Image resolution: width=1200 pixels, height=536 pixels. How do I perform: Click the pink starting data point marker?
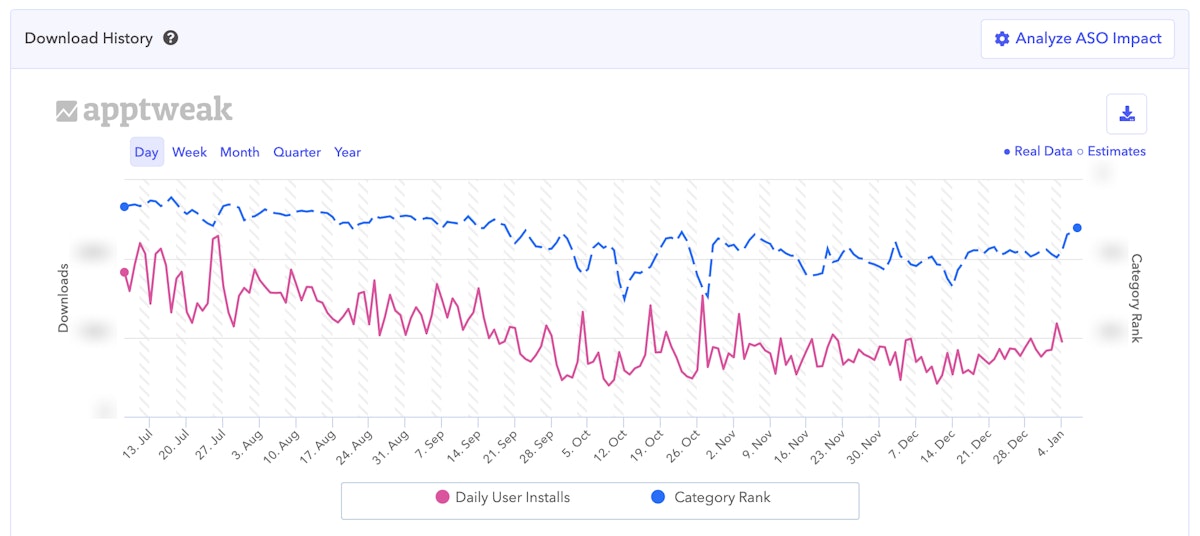pos(125,272)
